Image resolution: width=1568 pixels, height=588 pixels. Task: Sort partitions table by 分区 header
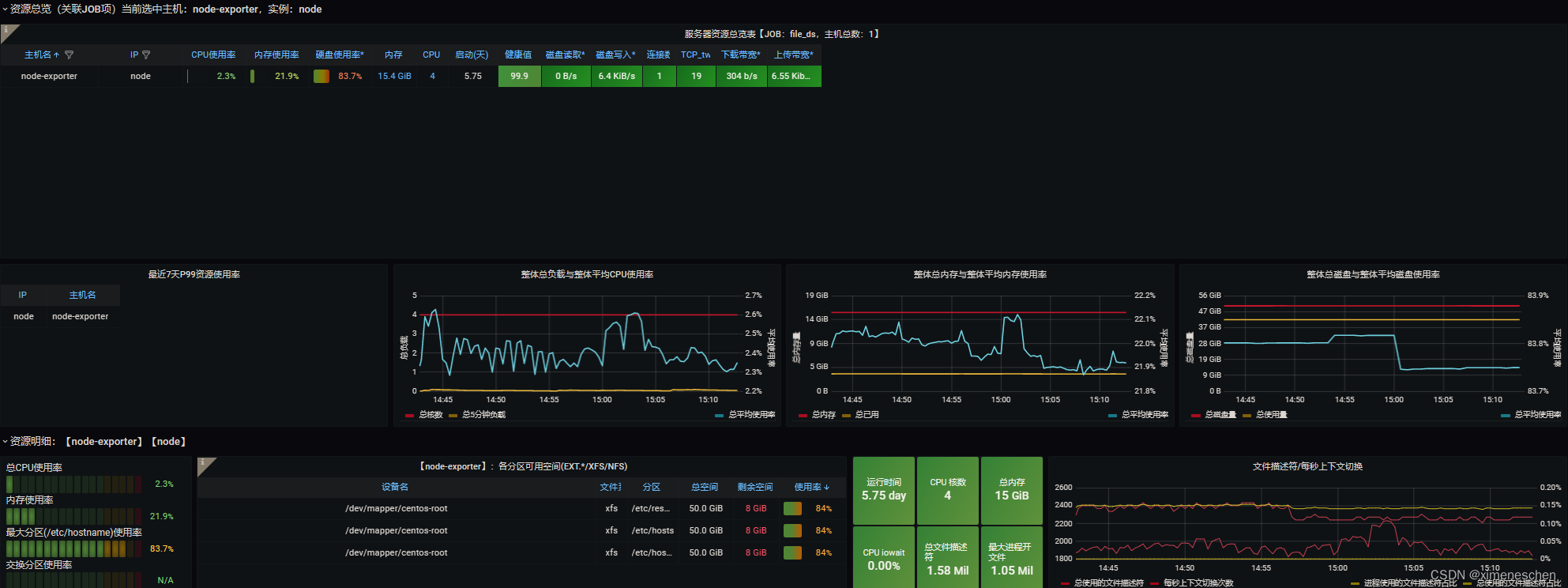click(651, 487)
